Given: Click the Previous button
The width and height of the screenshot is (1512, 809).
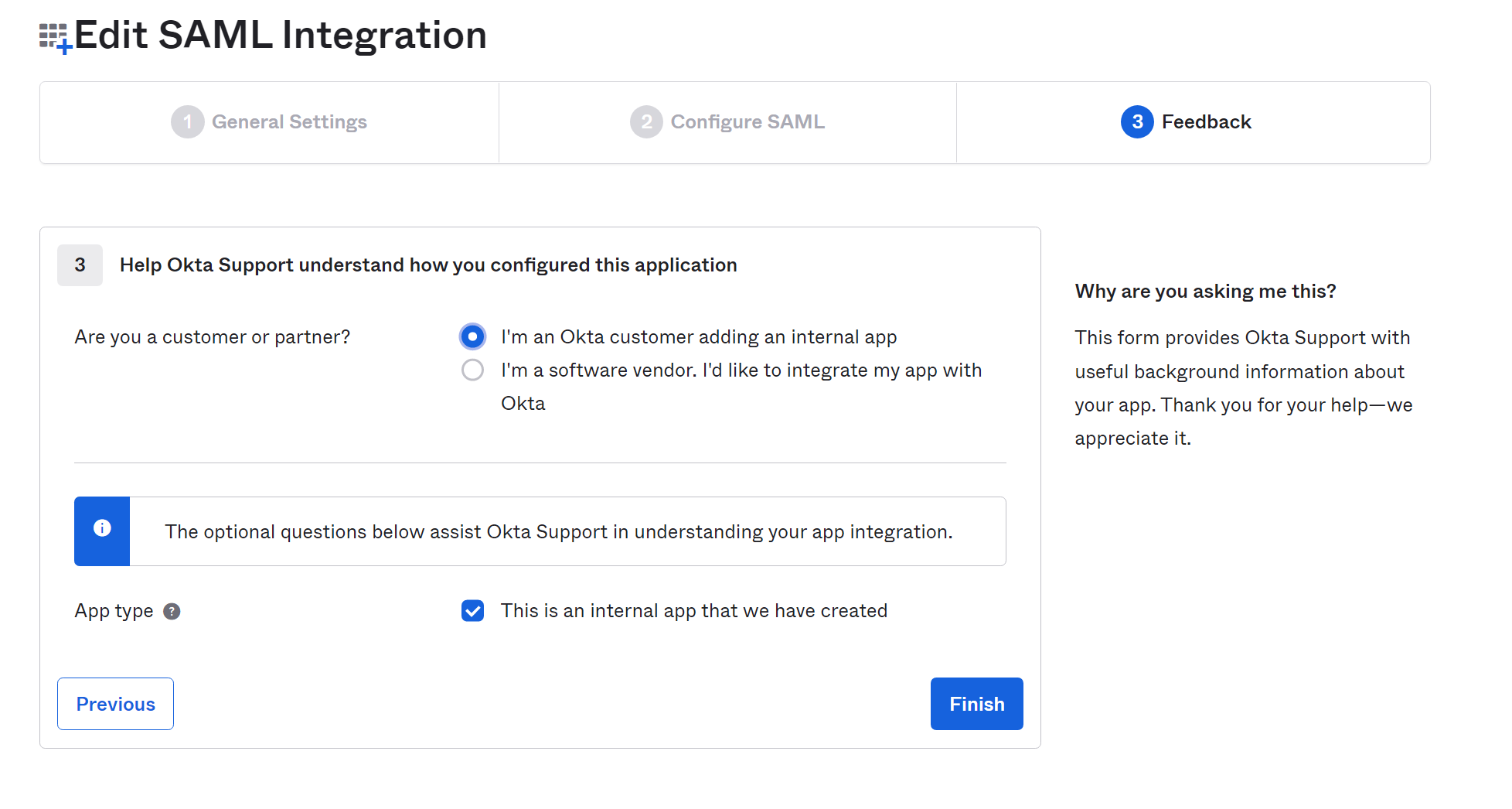Looking at the screenshot, I should 115,704.
